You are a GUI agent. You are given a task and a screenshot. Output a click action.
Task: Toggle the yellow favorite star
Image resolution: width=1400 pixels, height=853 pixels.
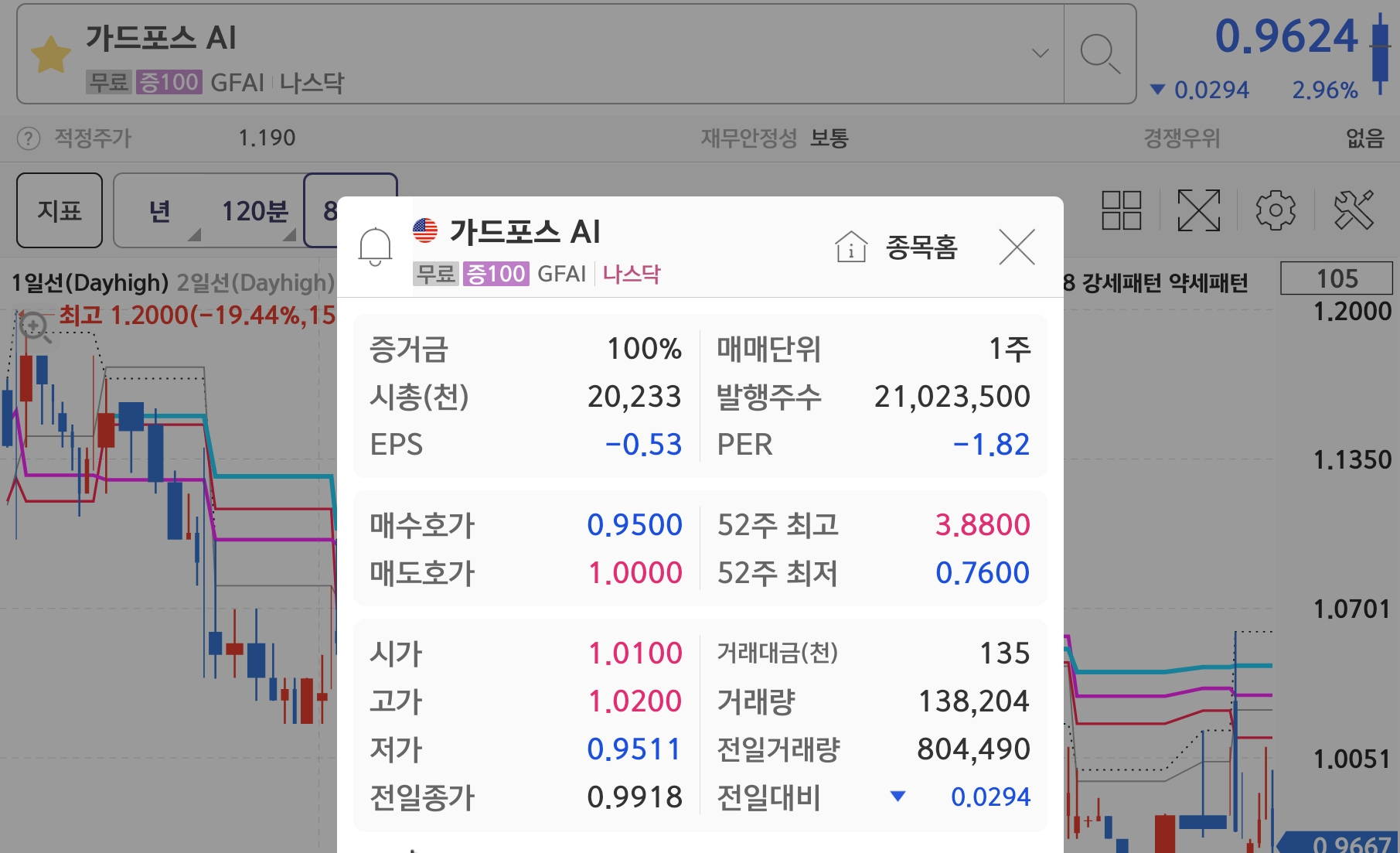tap(50, 55)
